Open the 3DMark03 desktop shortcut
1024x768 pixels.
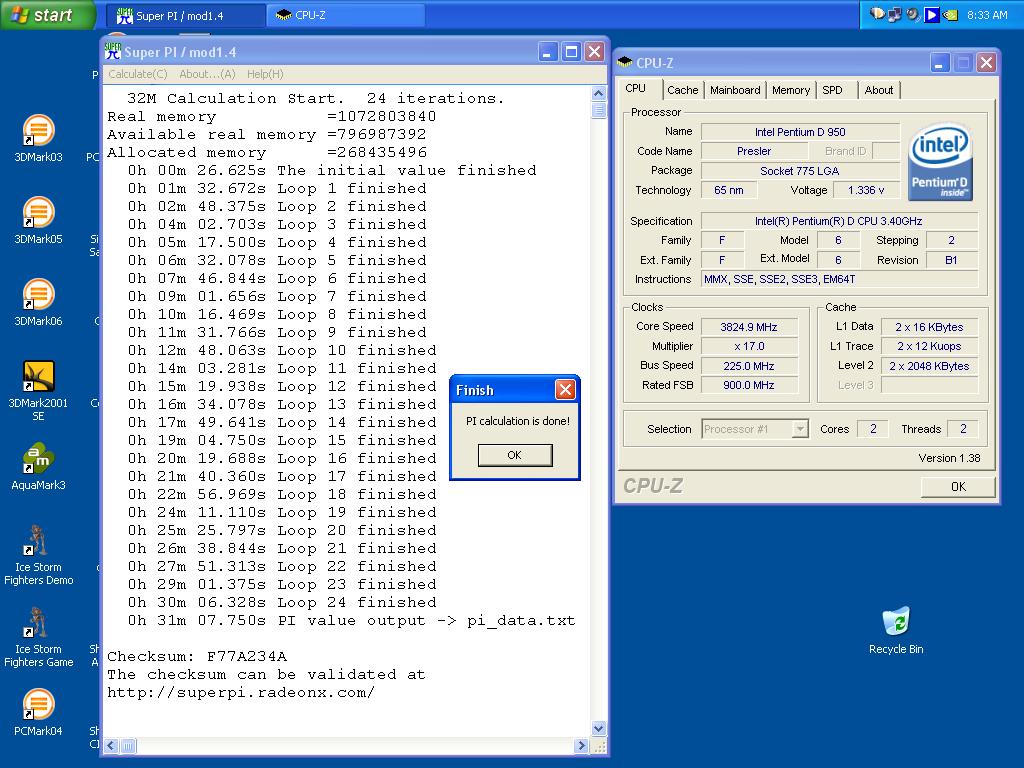tap(39, 138)
